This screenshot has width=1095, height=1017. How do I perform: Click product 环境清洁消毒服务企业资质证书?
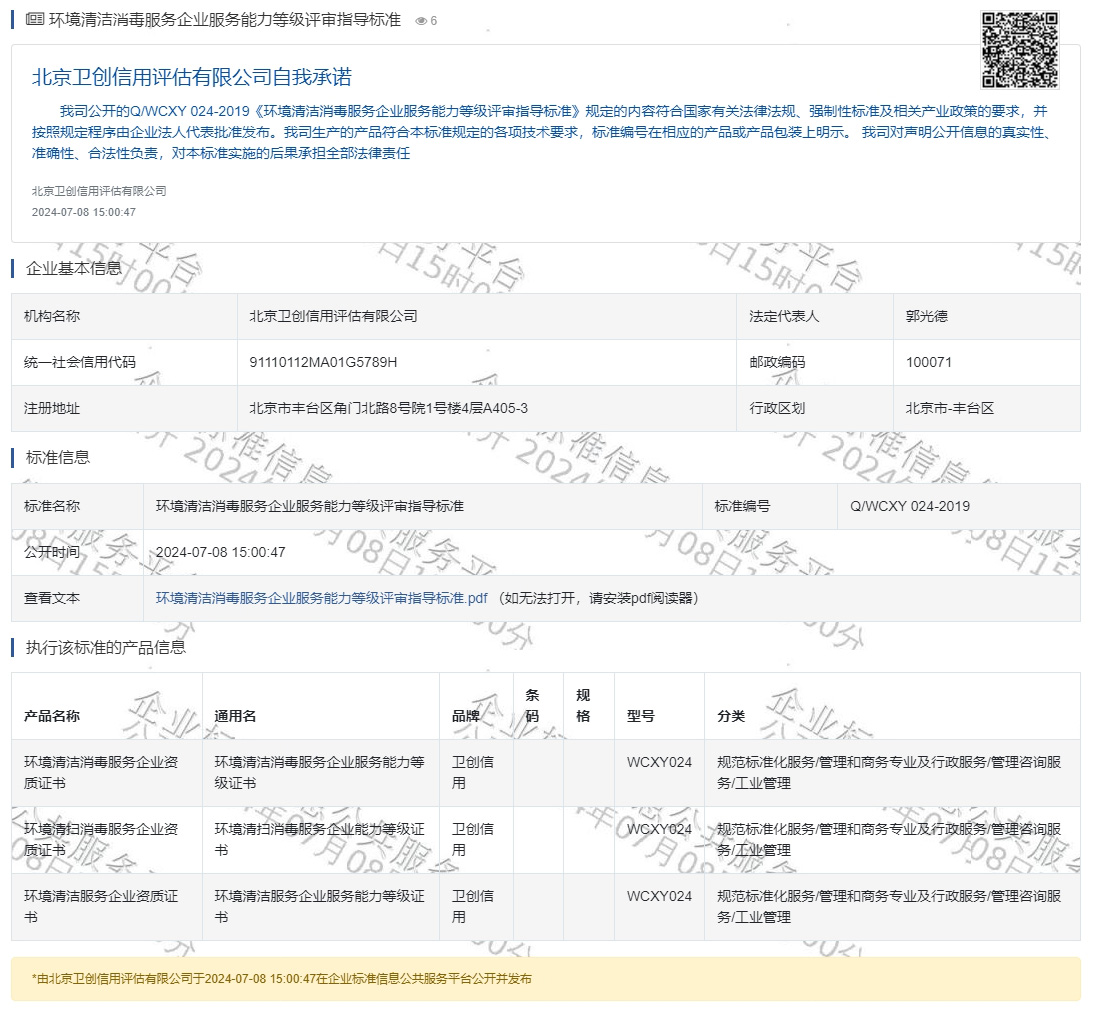tap(101, 773)
